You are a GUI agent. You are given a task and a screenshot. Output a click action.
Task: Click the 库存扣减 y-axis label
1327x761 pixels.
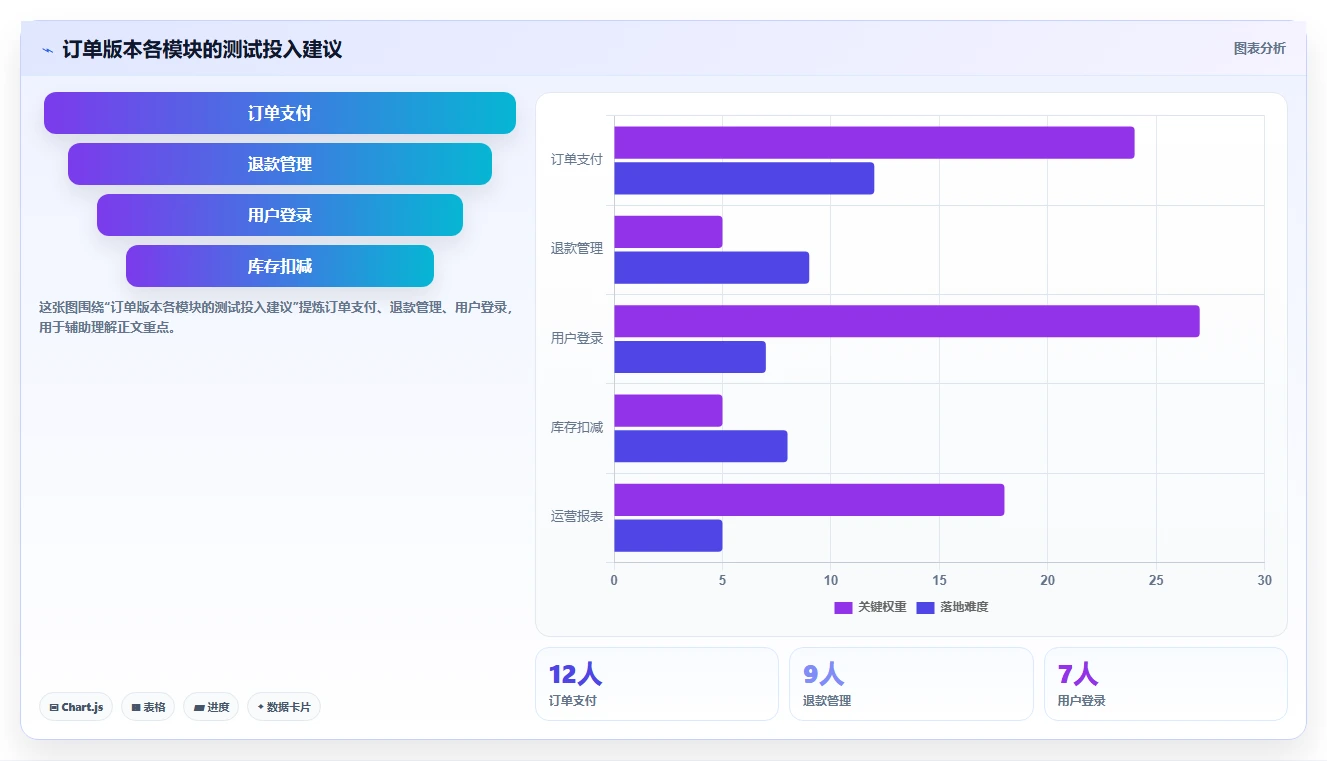coord(577,427)
